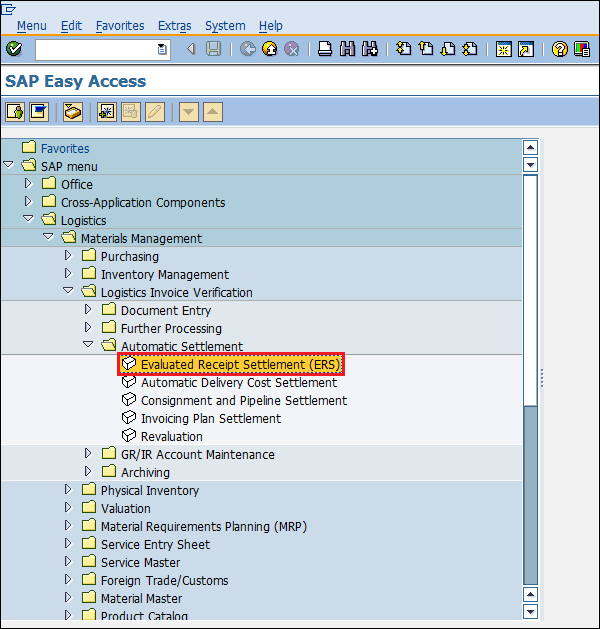Screen dimensions: 600x629
Task: Click the Add to Favorites icon
Action: 106,112
